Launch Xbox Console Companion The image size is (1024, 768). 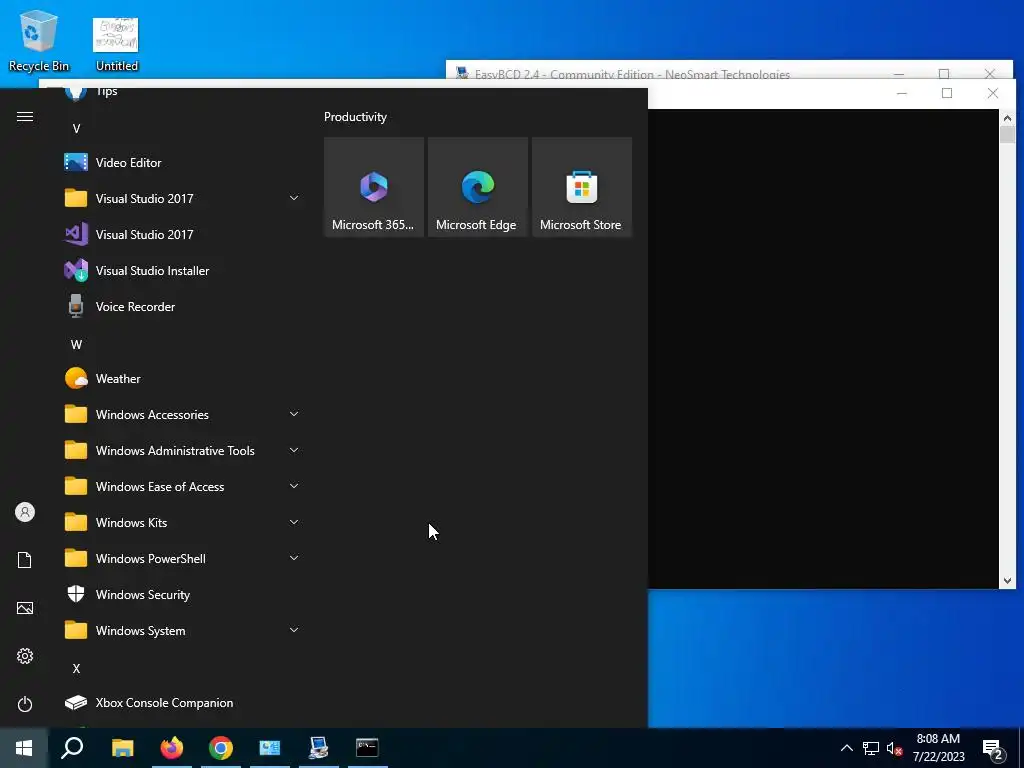[182, 703]
